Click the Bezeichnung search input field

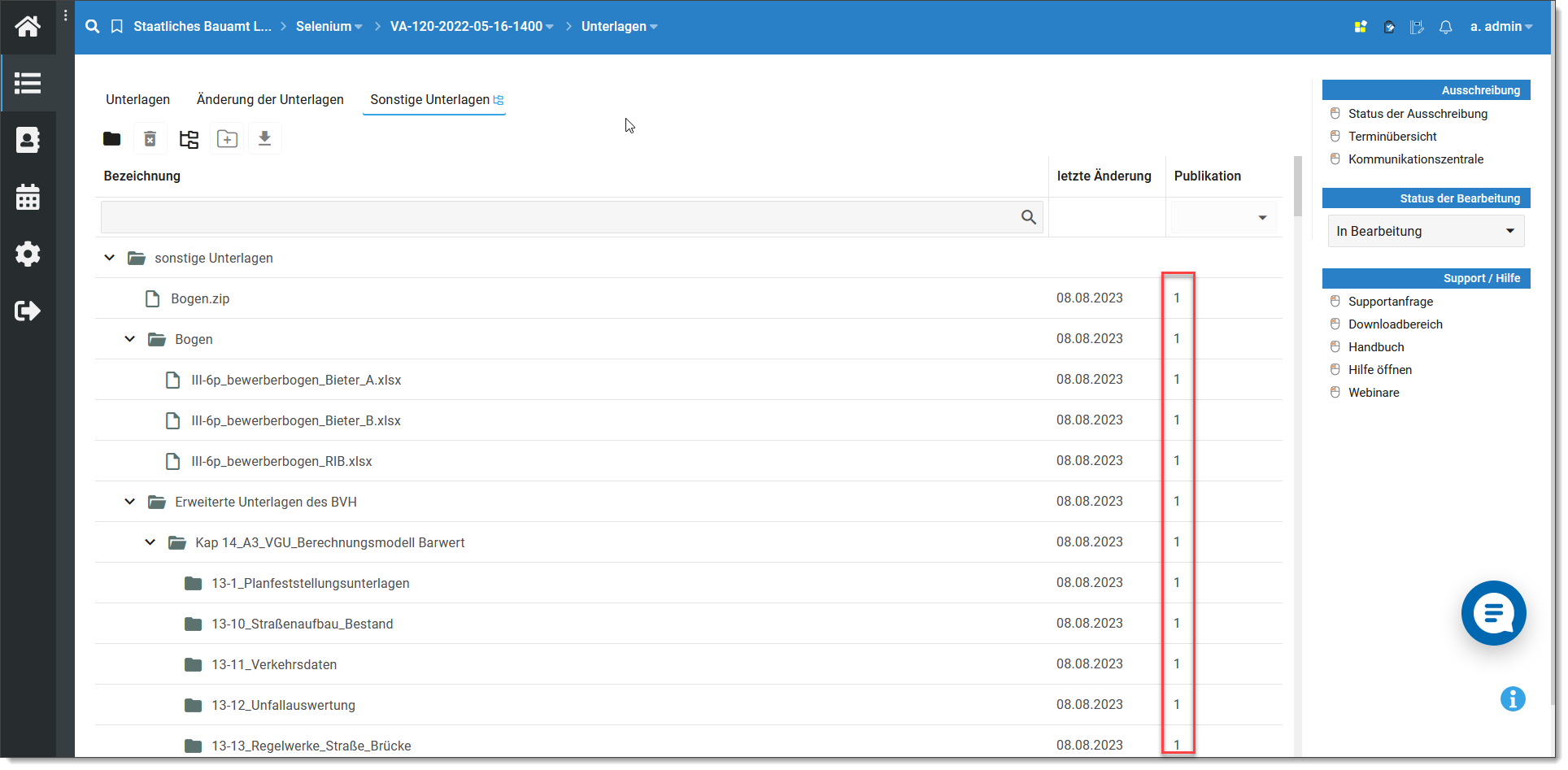point(560,217)
